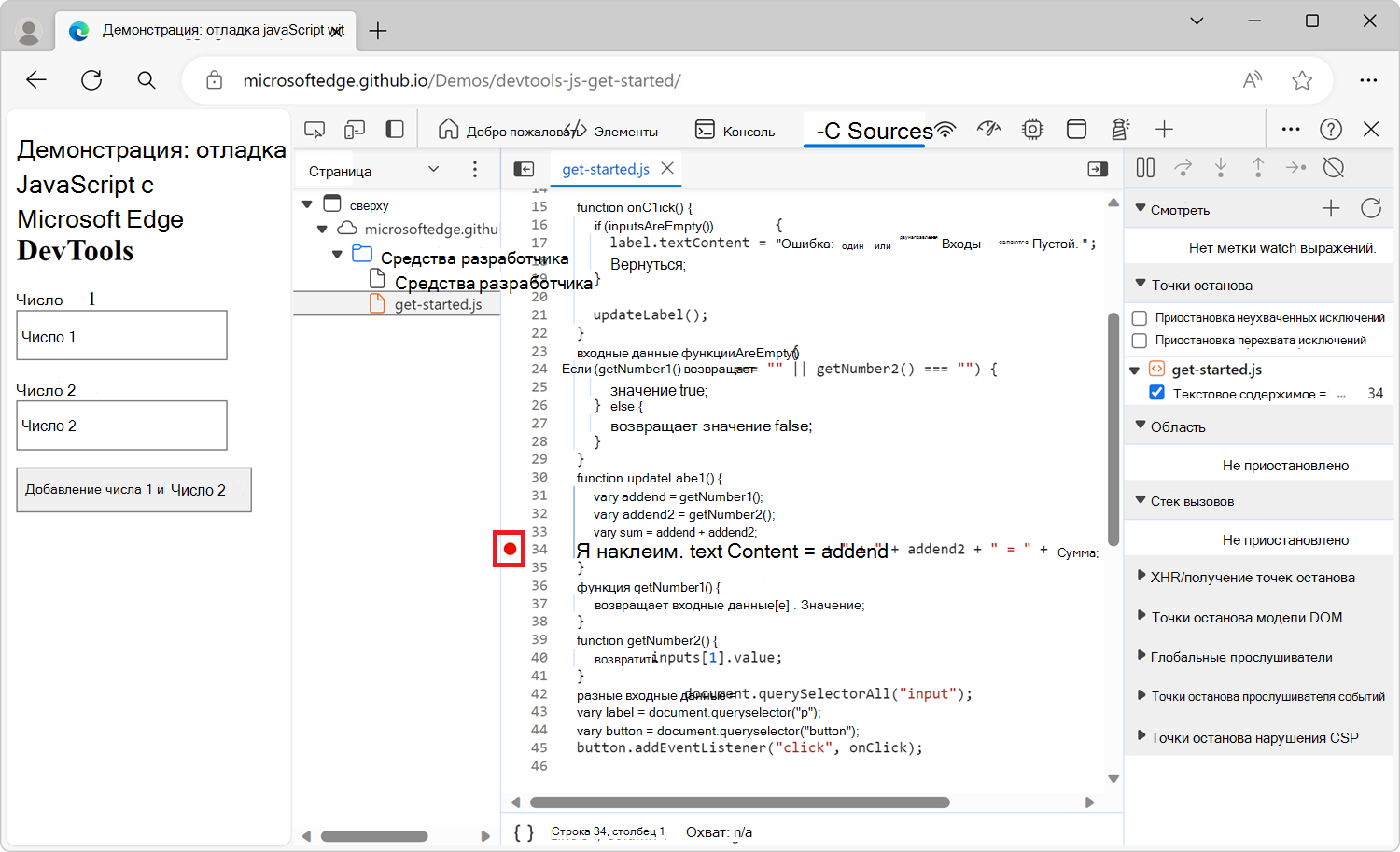This screenshot has height=852, width=1400.
Task: Click line number 32 gutter
Action: (x=539, y=513)
